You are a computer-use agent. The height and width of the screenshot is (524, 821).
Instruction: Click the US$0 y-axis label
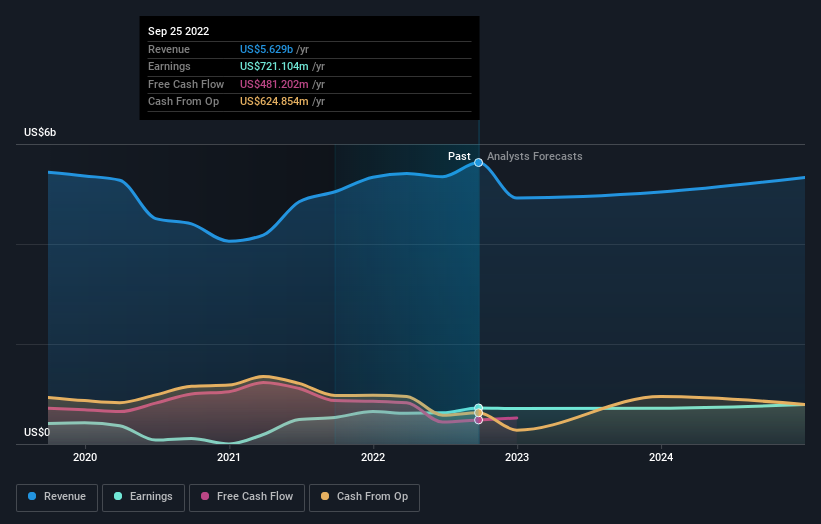click(x=37, y=432)
